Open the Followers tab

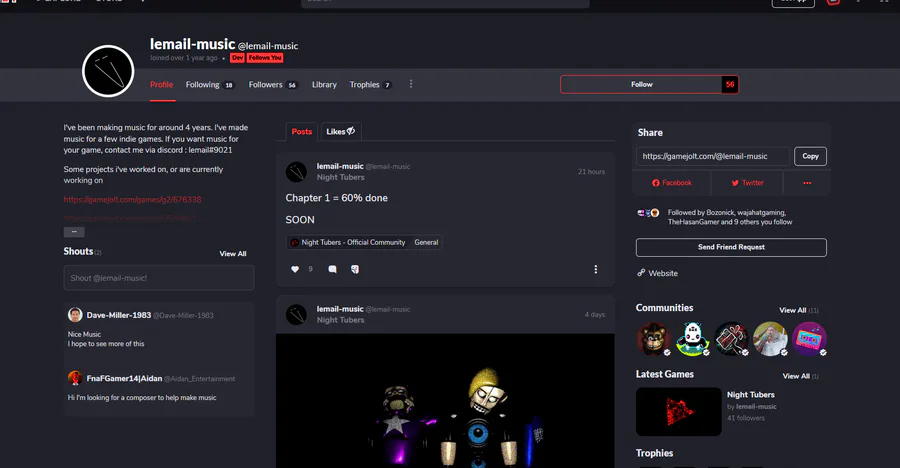273,84
